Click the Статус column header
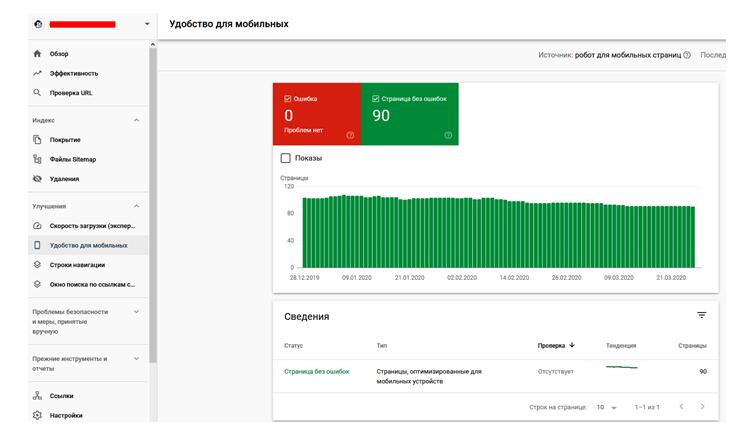This screenshot has width=735, height=428. [293, 345]
